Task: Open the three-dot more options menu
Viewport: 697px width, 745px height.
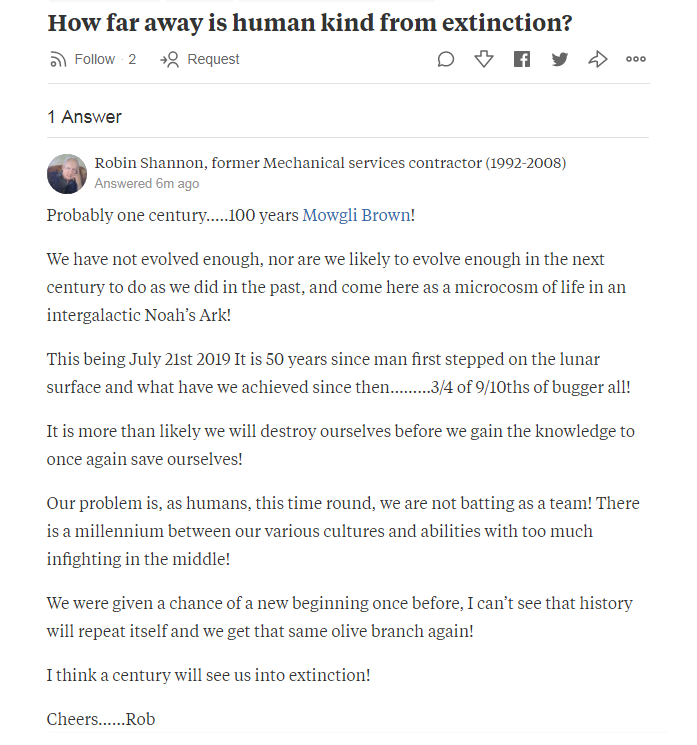Action: [636, 60]
